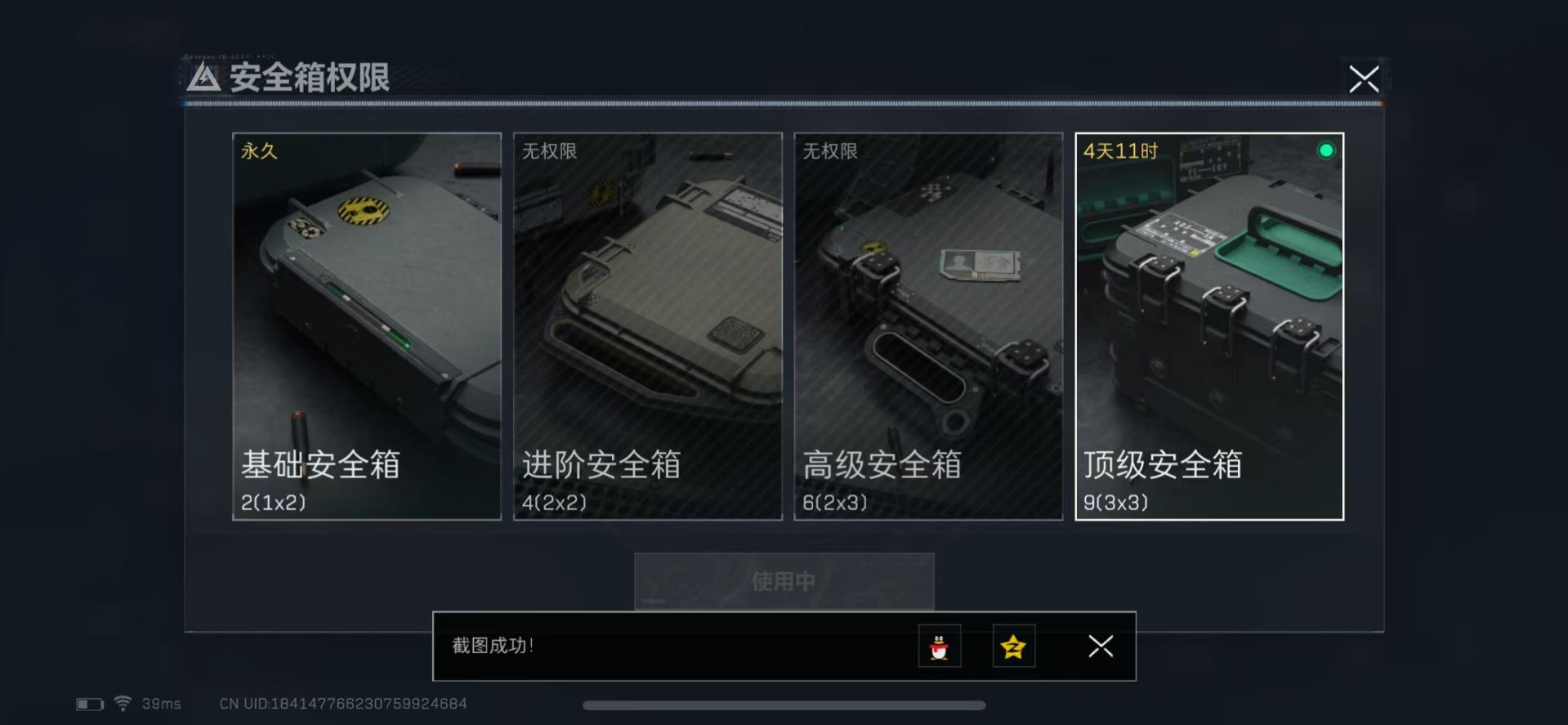Click the 4天11时 remaining time label
Viewport: 1568px width, 725px height.
pyautogui.click(x=1120, y=151)
